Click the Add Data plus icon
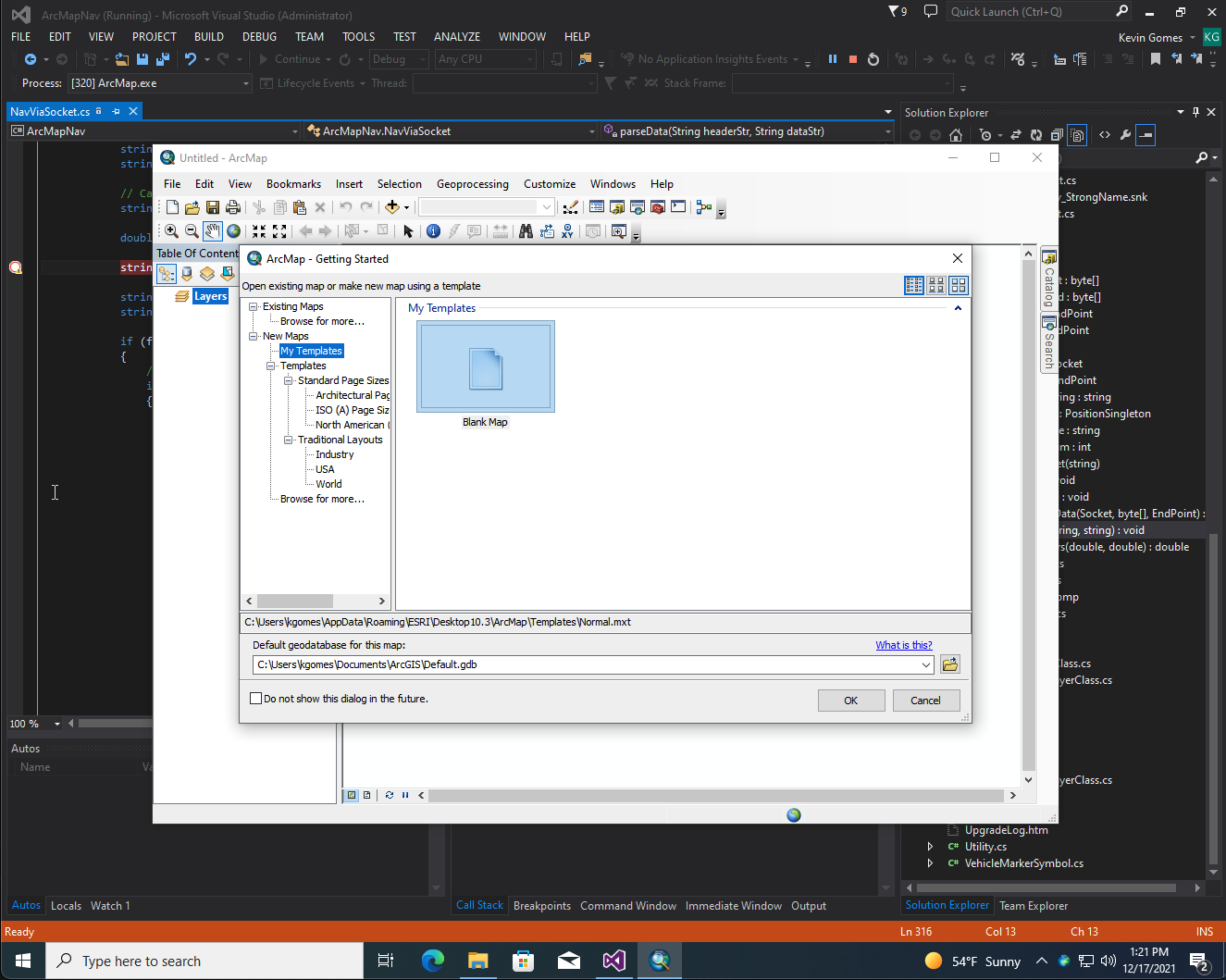The image size is (1226, 980). 392,207
